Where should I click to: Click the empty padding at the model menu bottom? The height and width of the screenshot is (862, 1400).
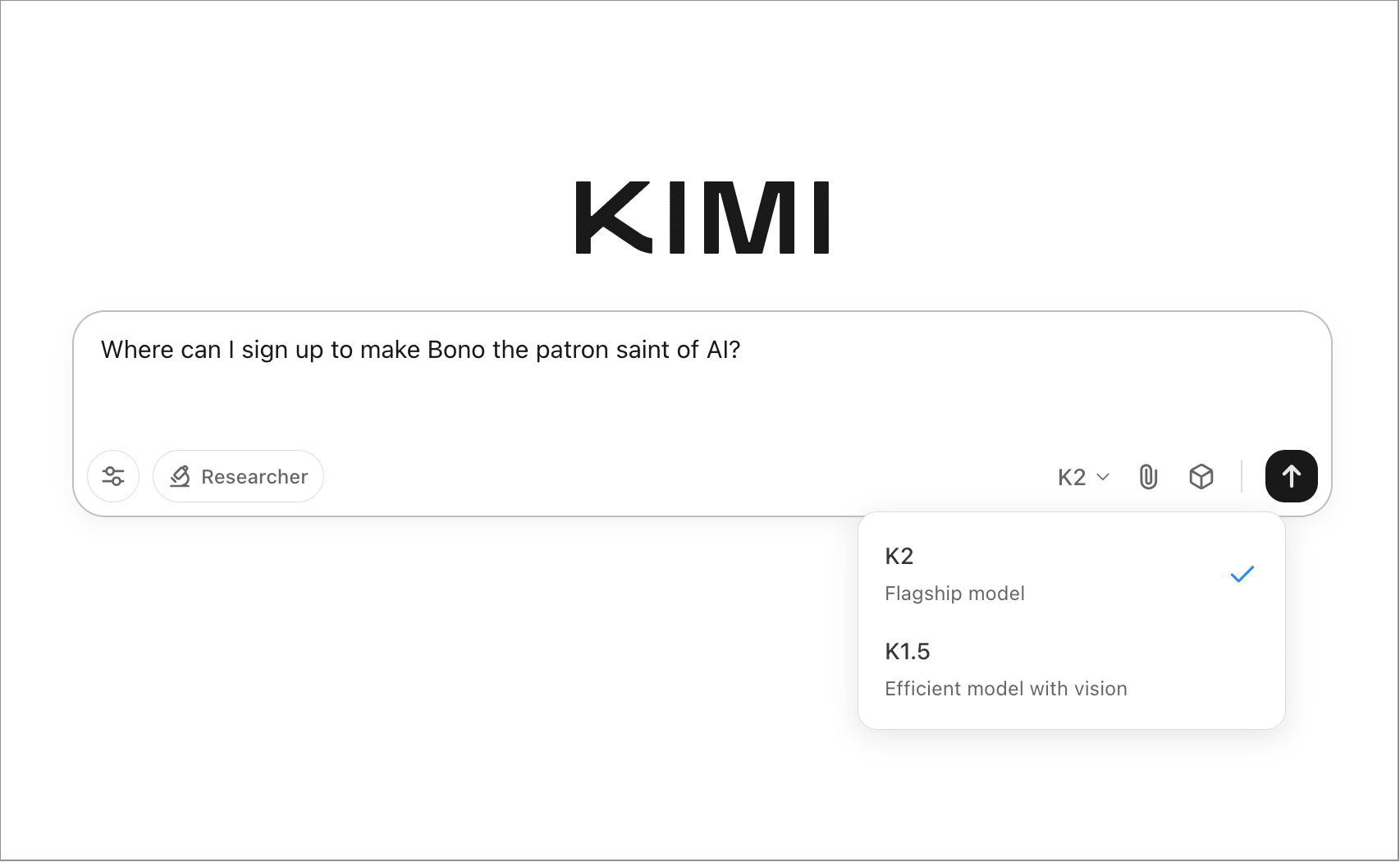point(1071,716)
